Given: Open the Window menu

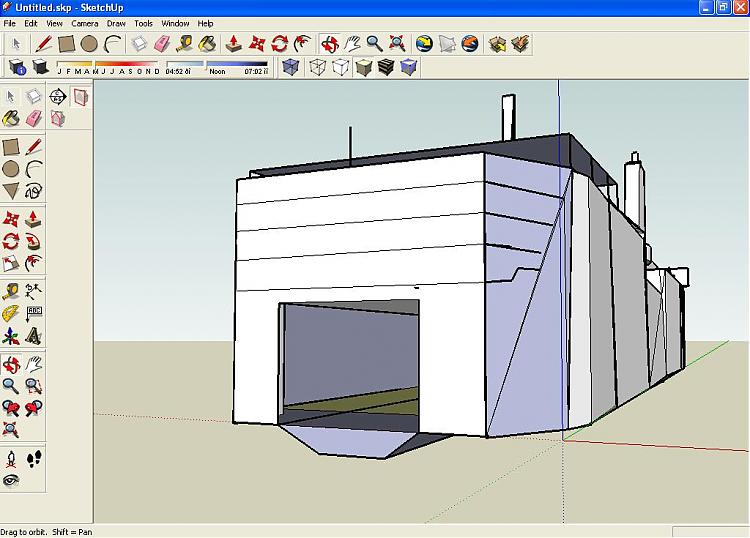Looking at the screenshot, I should click(175, 23).
